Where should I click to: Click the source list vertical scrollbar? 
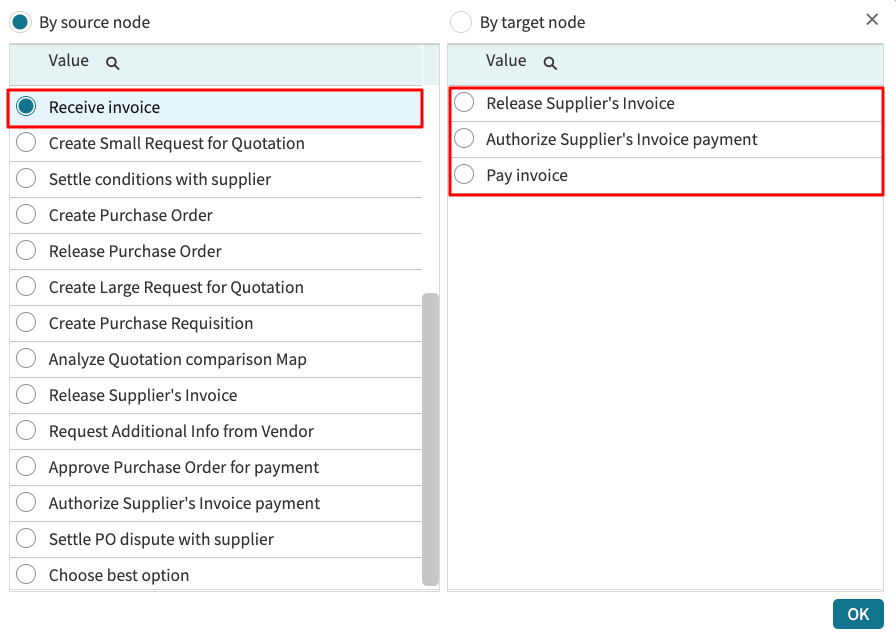431,438
